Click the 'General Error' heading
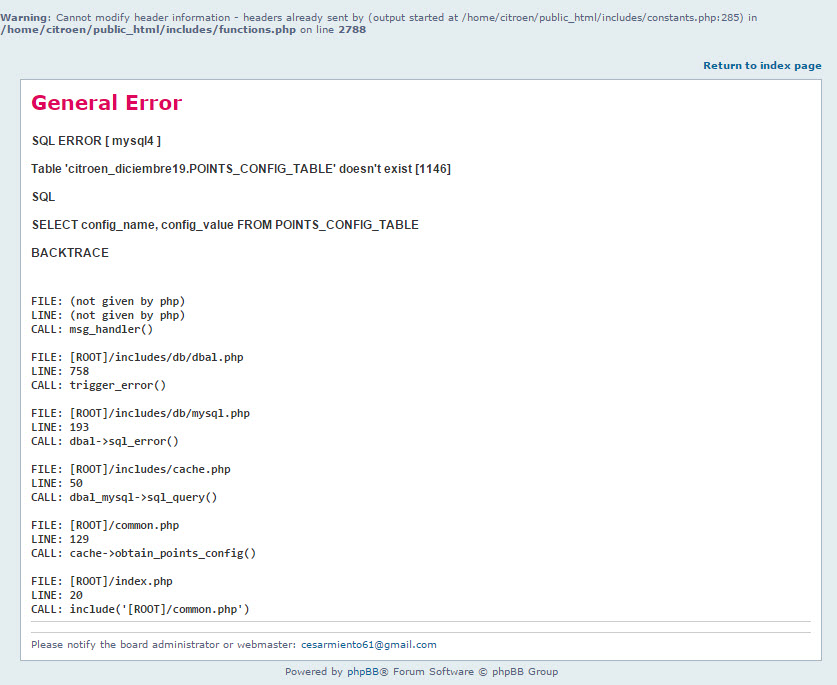Viewport: 837px width, 685px height. coord(107,103)
